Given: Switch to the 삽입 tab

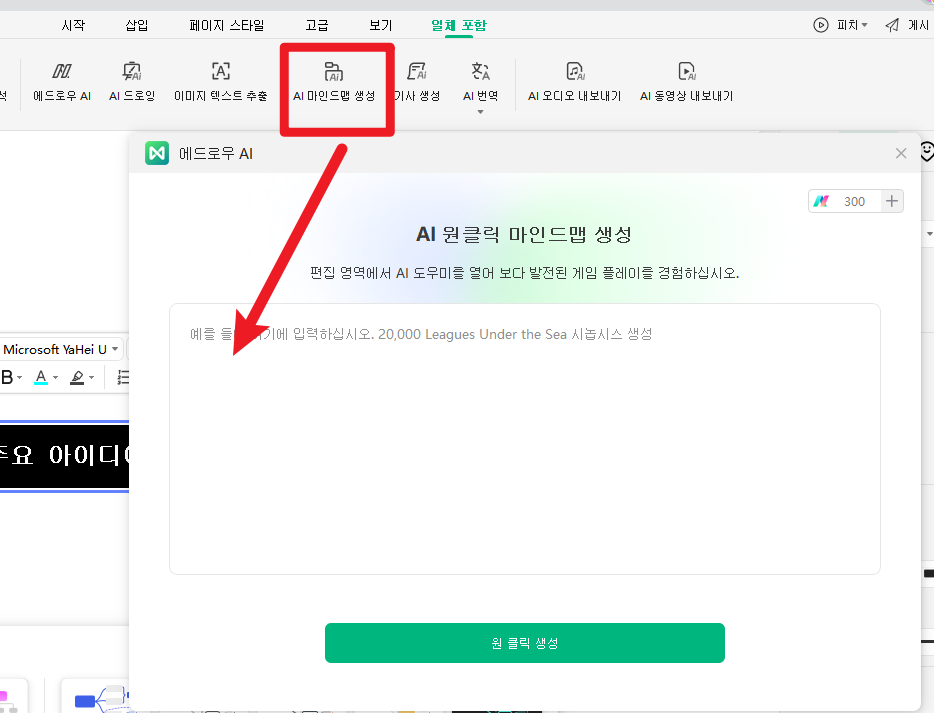Looking at the screenshot, I should (138, 25).
